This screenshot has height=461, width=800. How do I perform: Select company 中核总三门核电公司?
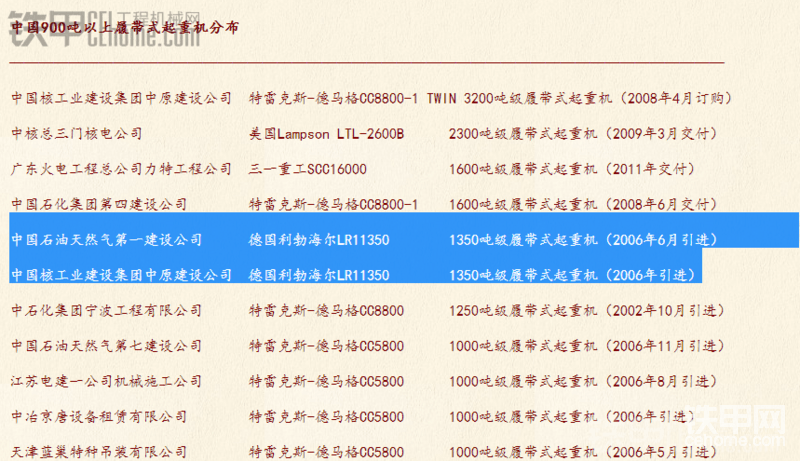click(x=77, y=134)
